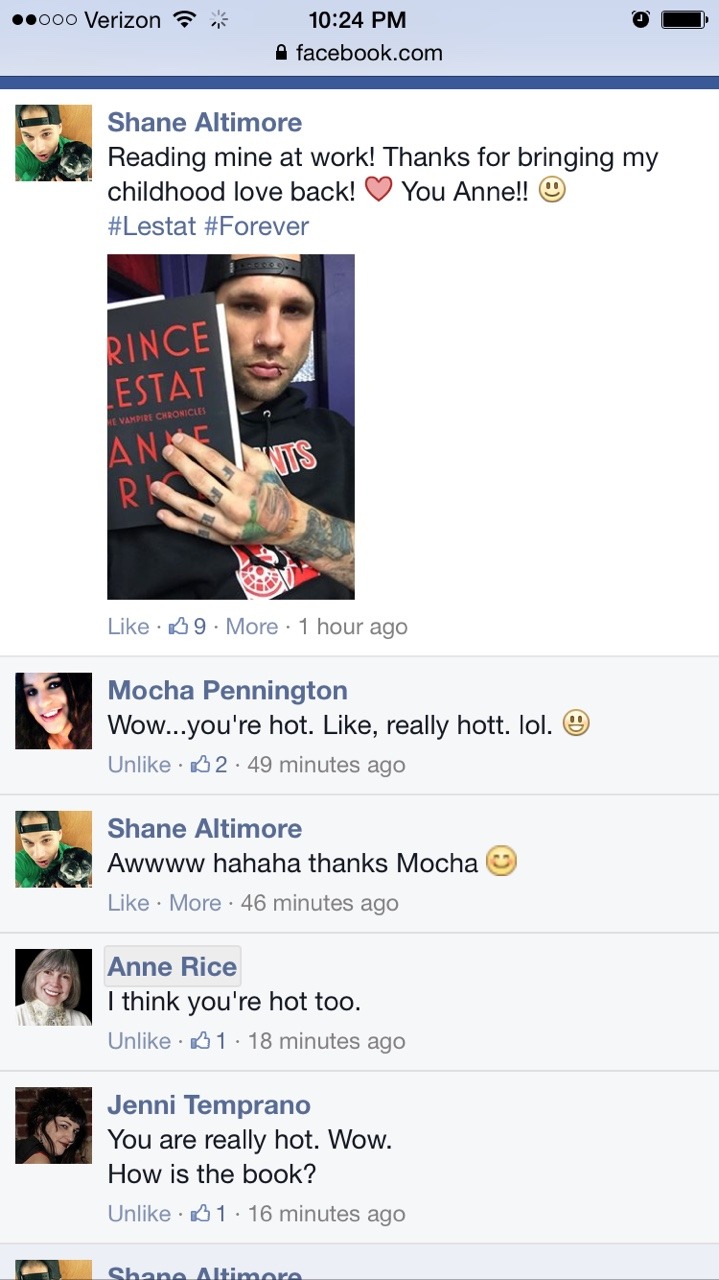Tap the thumbs-up icon on Mocha's comment
The height and width of the screenshot is (1280, 719).
point(200,764)
